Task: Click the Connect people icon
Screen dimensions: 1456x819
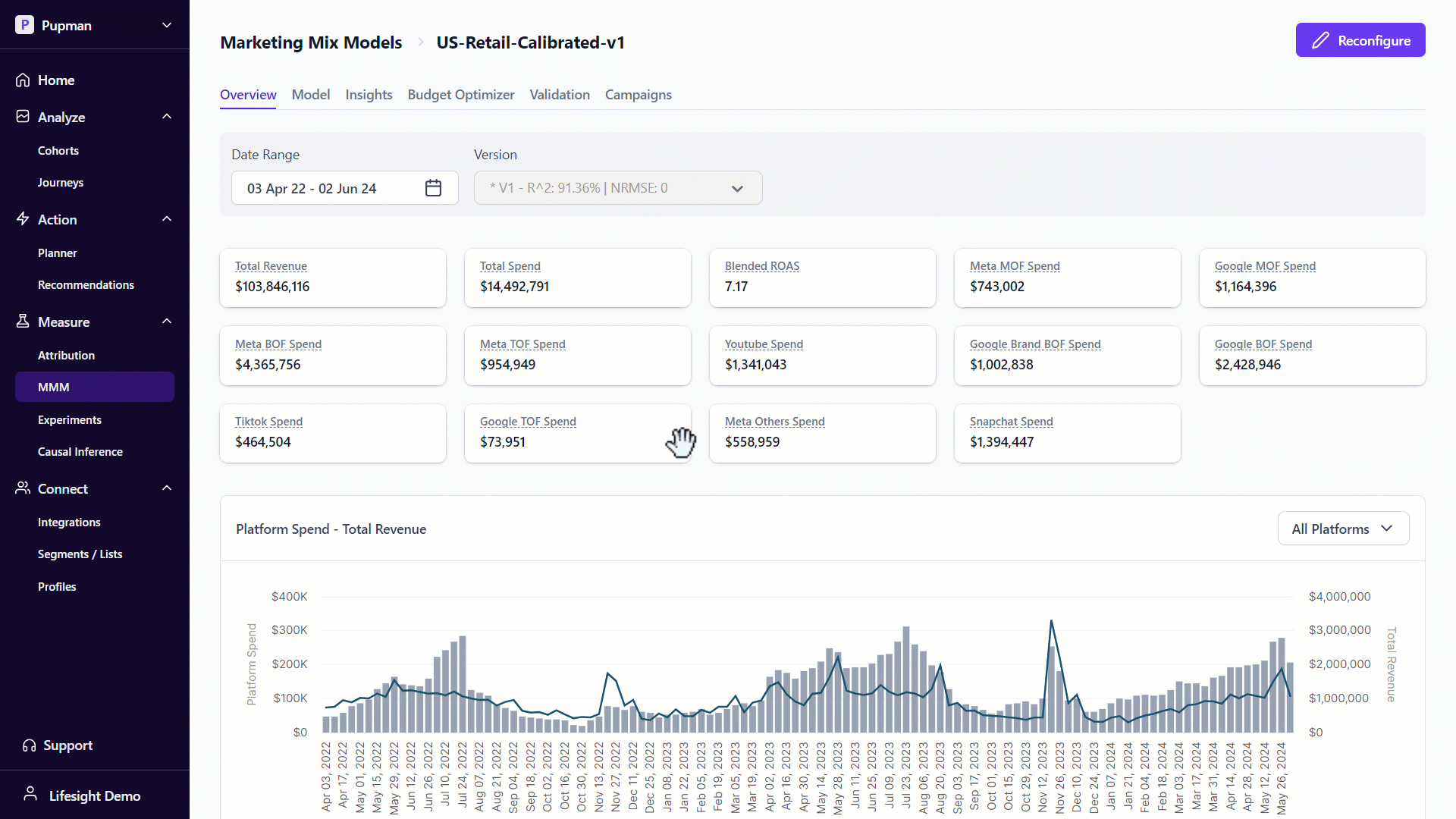Action: point(23,488)
